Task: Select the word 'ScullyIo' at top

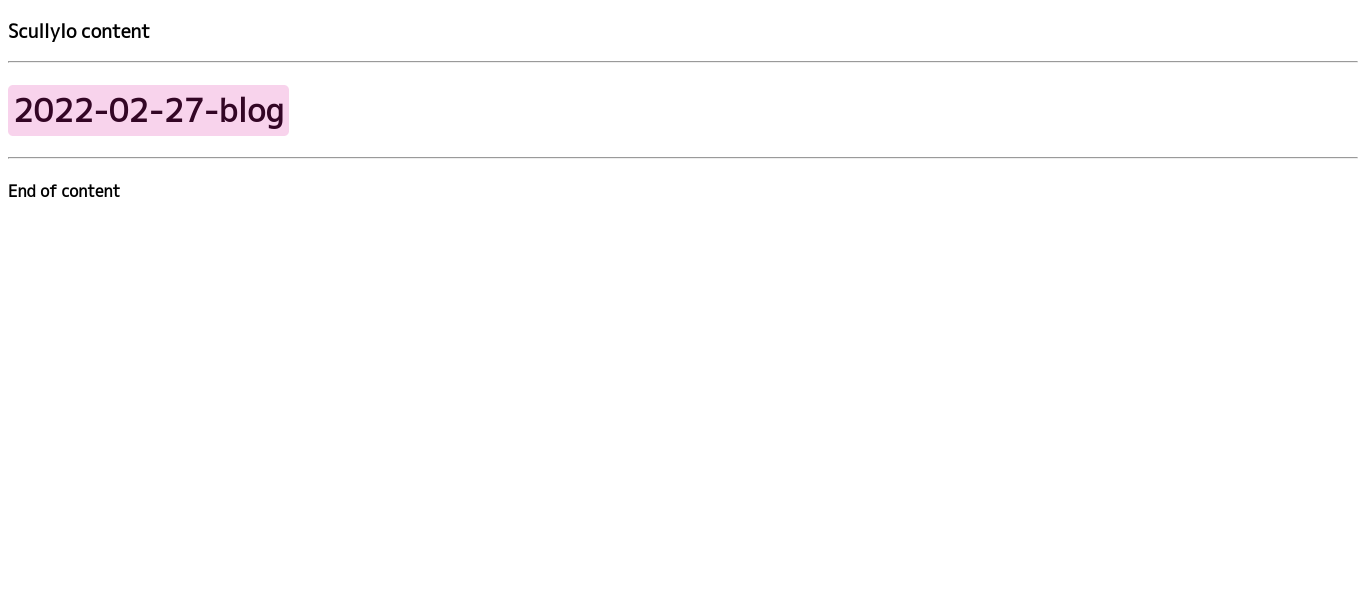Action: [x=42, y=31]
